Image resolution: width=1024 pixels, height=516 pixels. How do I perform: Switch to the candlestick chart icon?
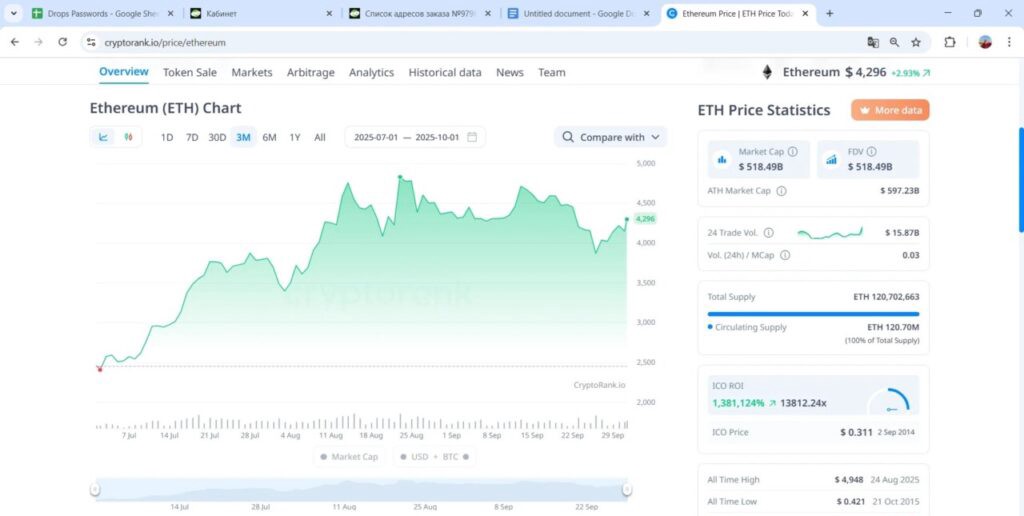tap(128, 137)
